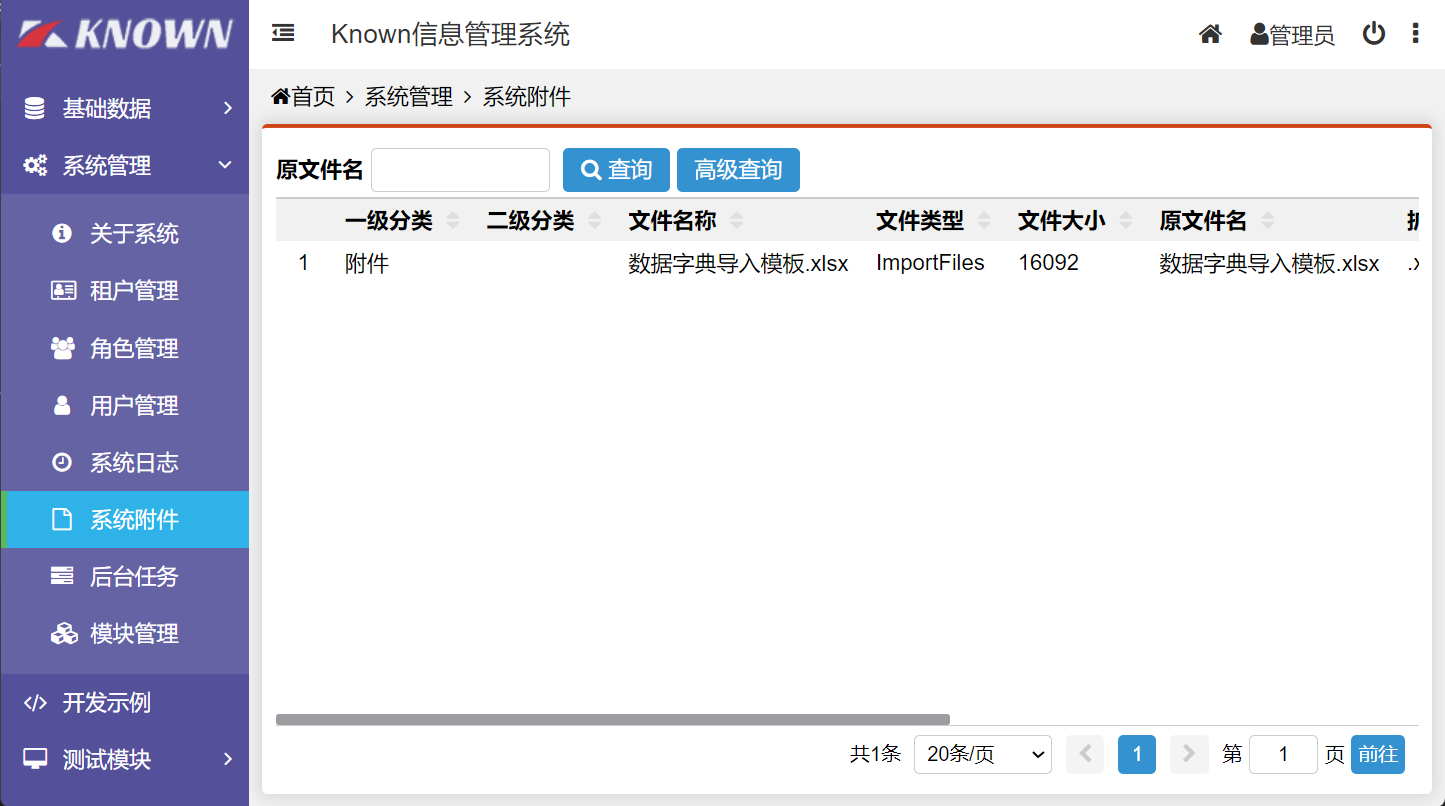Focus the 原文件名 search input
1445x806 pixels.
point(460,170)
